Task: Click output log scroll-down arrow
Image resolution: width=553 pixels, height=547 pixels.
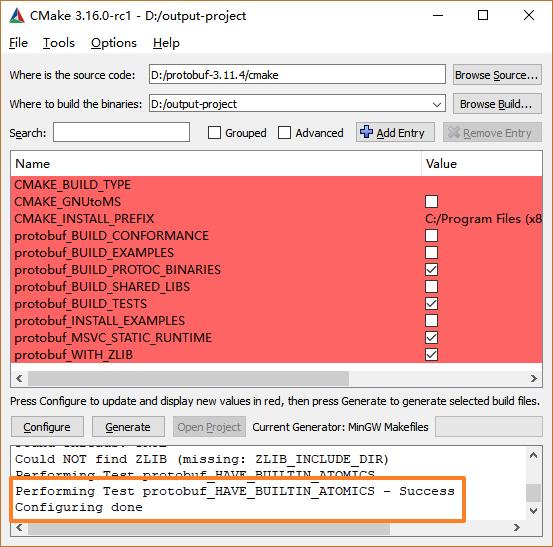Action: [533, 511]
